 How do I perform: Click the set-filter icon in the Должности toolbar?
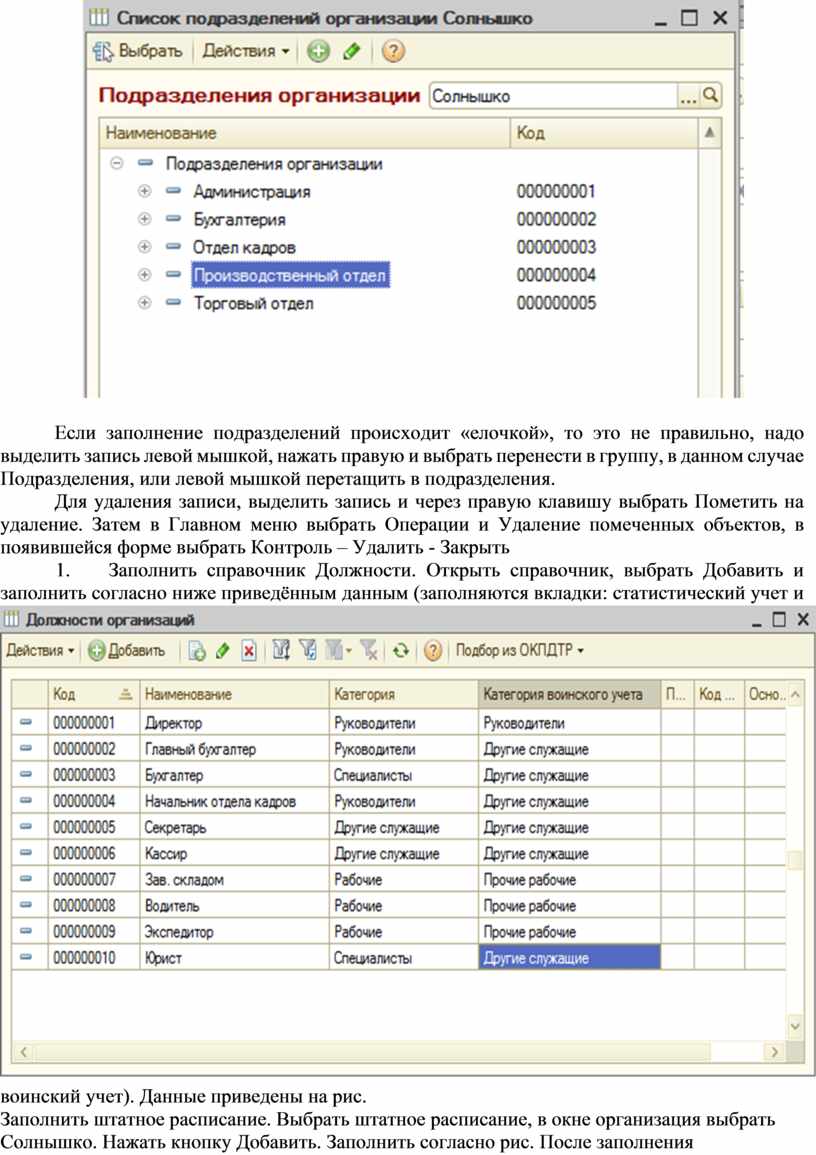[x=281, y=650]
